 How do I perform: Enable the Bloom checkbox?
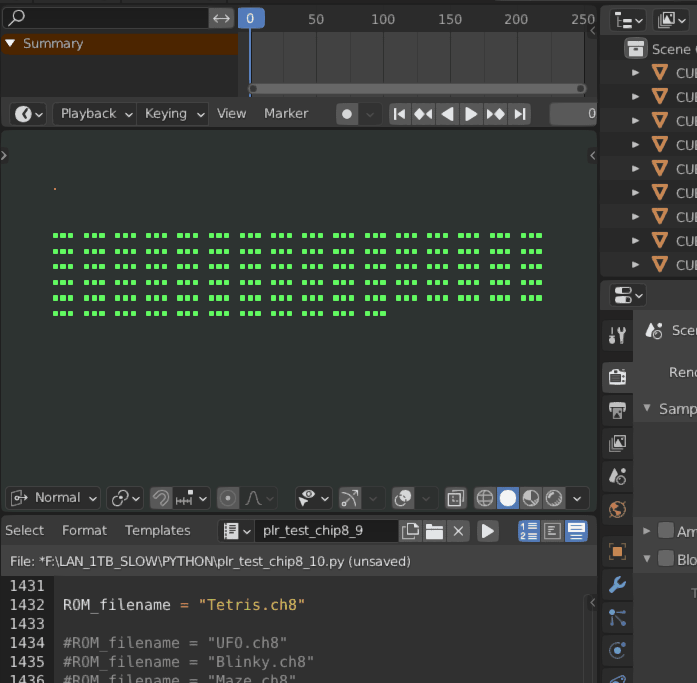pyautogui.click(x=666, y=559)
